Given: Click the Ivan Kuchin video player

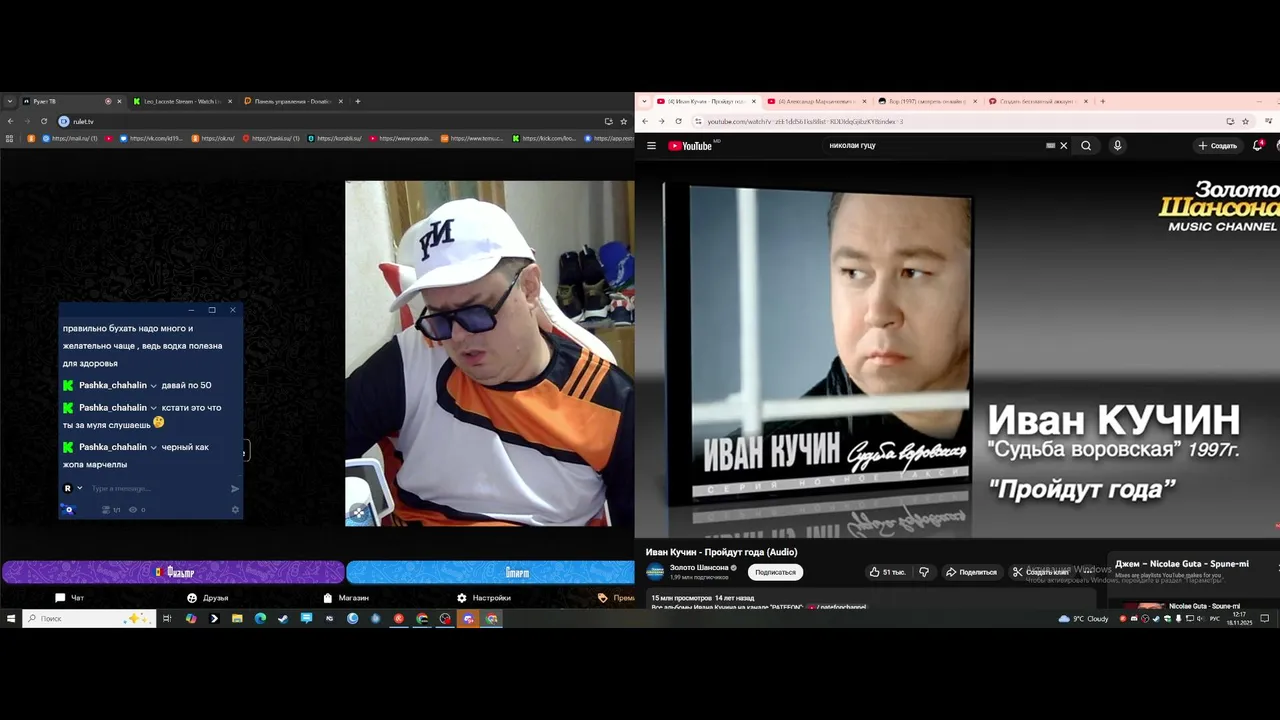Looking at the screenshot, I should tap(957, 349).
